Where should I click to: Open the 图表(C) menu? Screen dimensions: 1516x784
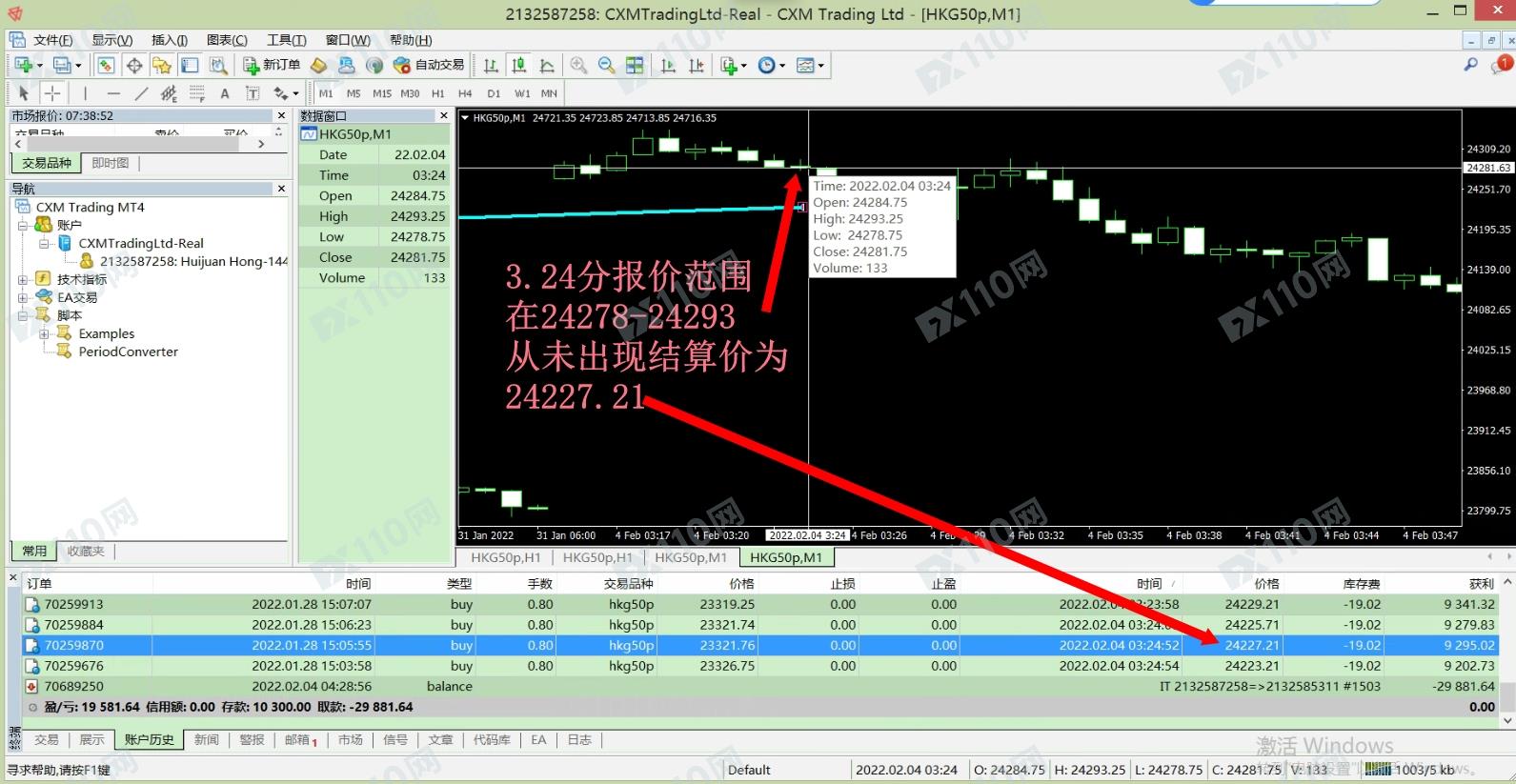tap(227, 40)
